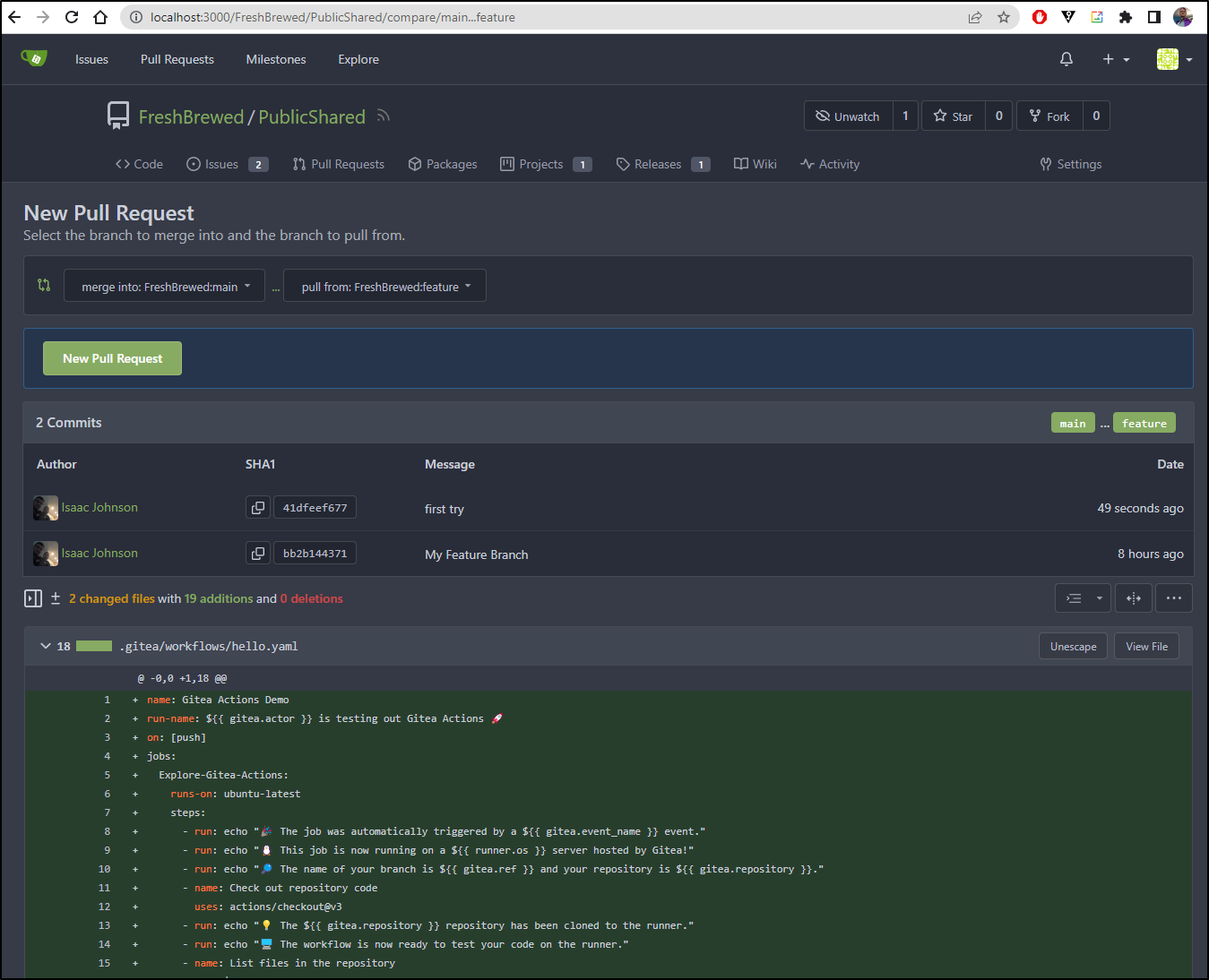1209x980 pixels.
Task: Fork the repository
Action: (1049, 116)
